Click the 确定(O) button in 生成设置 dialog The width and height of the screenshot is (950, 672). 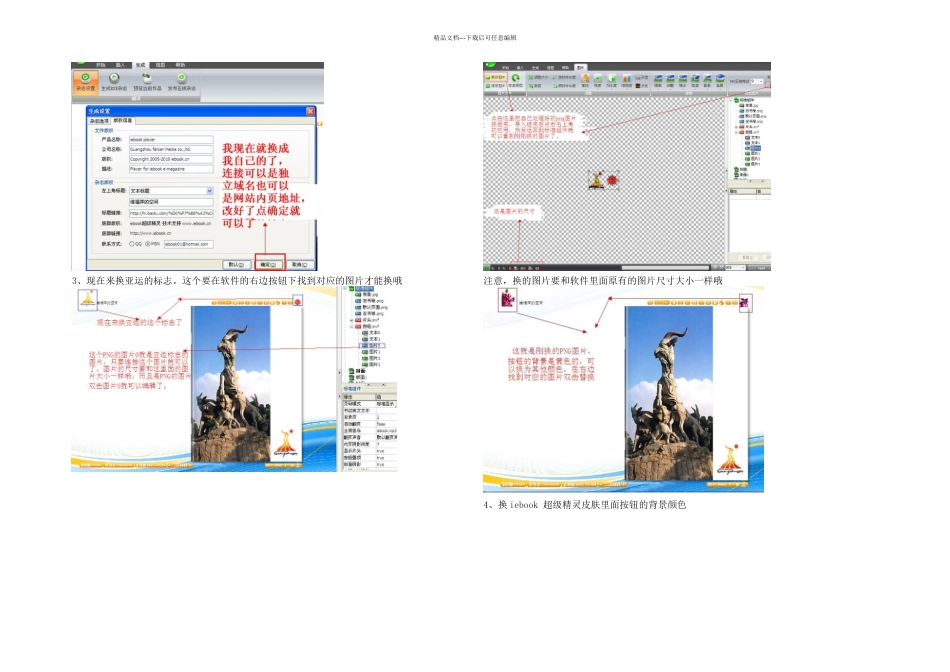268,265
